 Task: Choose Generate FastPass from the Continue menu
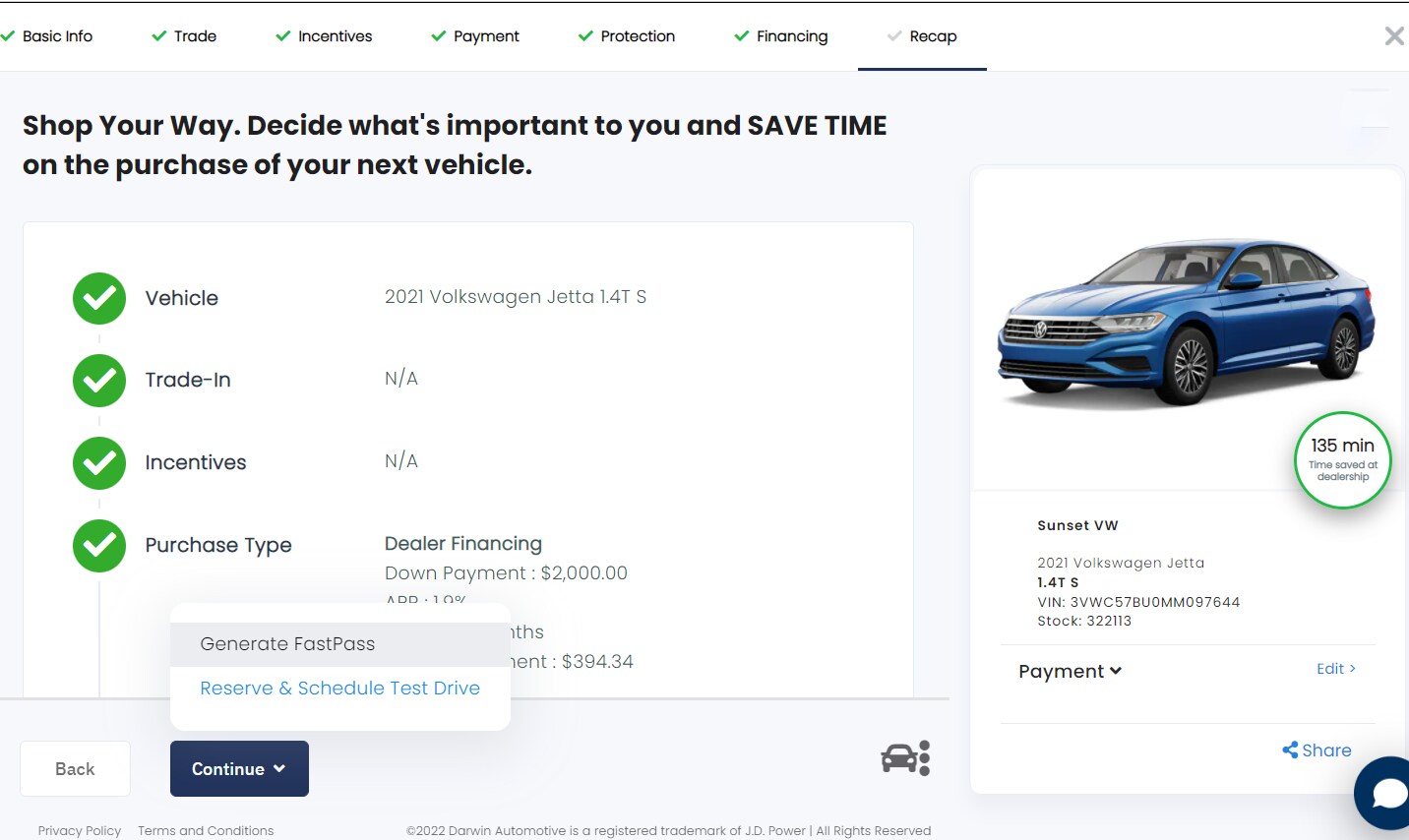(x=339, y=644)
